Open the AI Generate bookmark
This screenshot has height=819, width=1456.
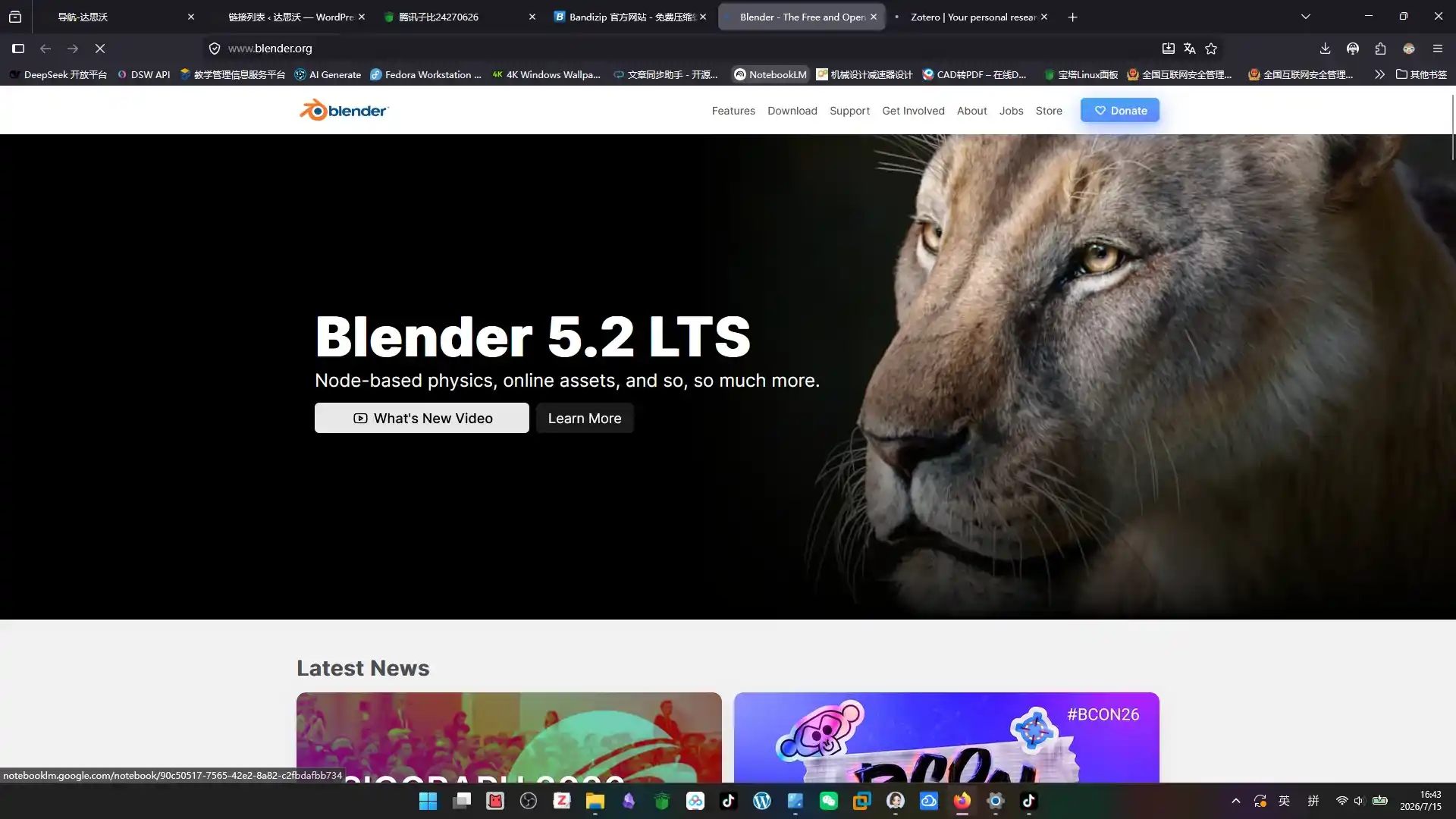coord(328,74)
